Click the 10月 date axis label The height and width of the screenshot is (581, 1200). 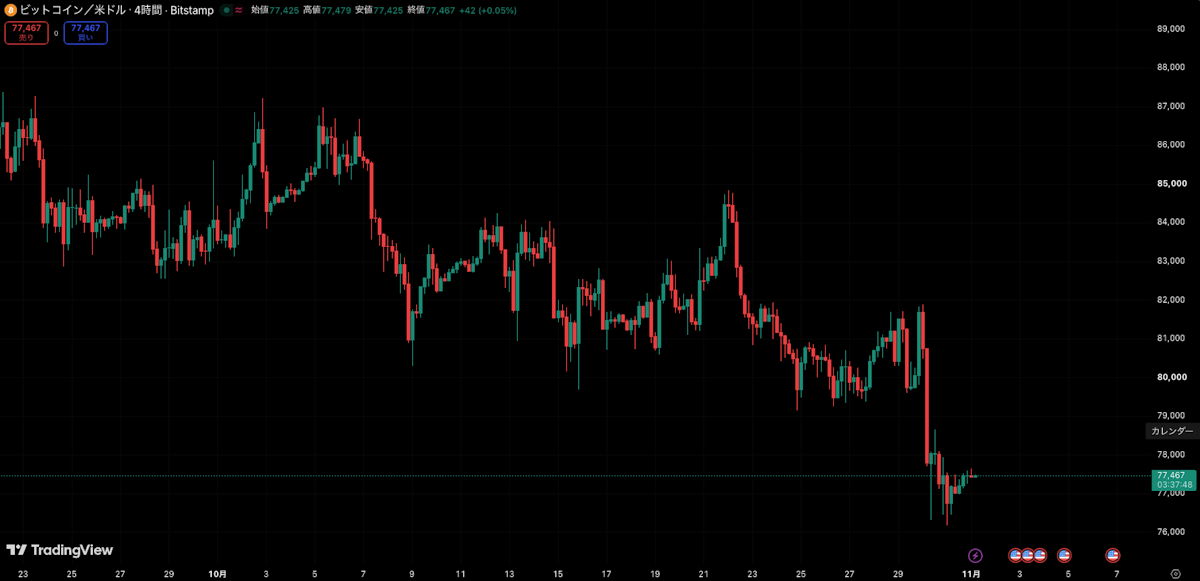tap(218, 574)
